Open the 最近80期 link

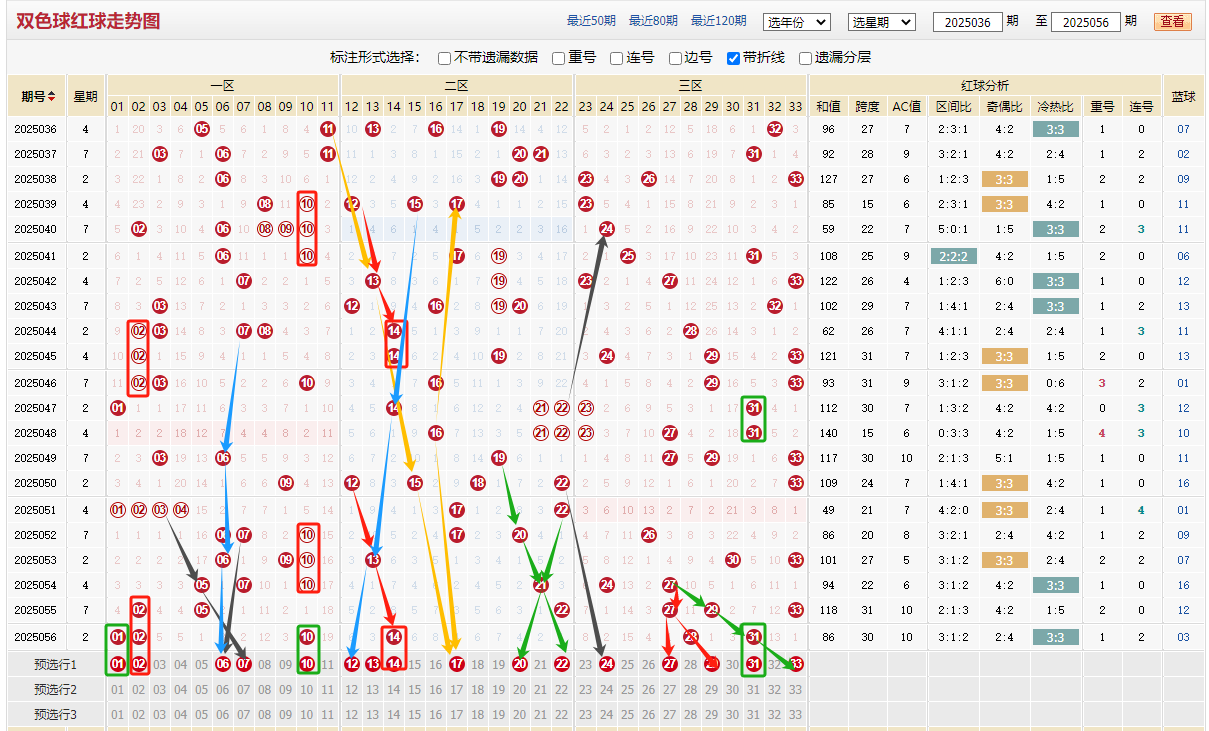click(653, 21)
